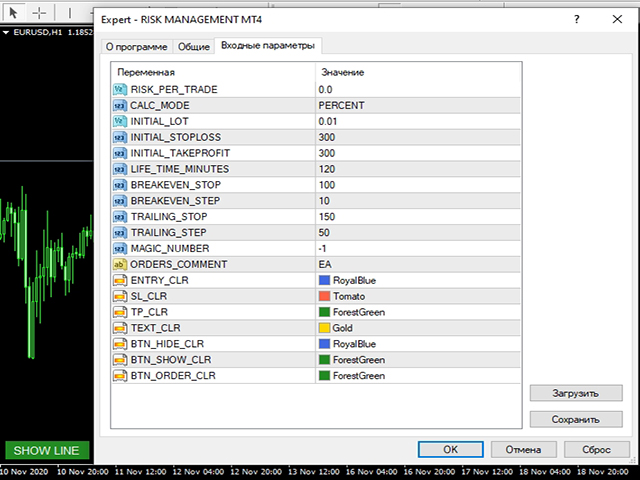
Task: Edit the RISK_PER_TRADE value 0.0
Action: point(418,89)
